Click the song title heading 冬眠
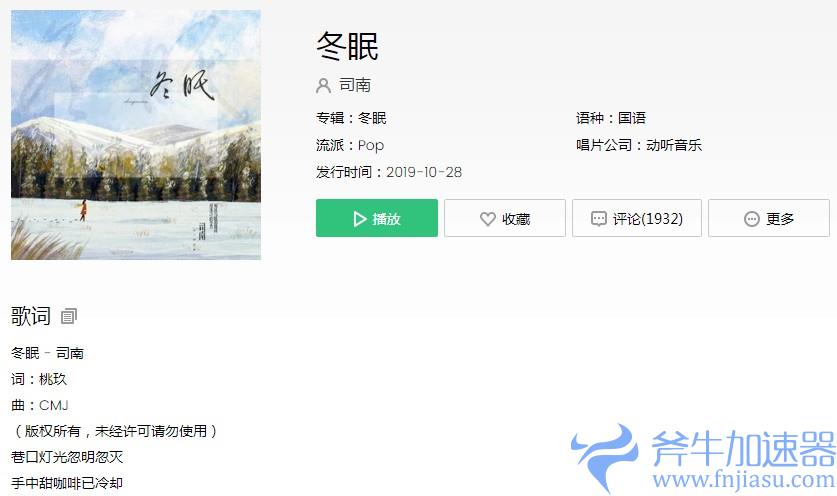Screen dimensions: 837x496 [x=348, y=46]
